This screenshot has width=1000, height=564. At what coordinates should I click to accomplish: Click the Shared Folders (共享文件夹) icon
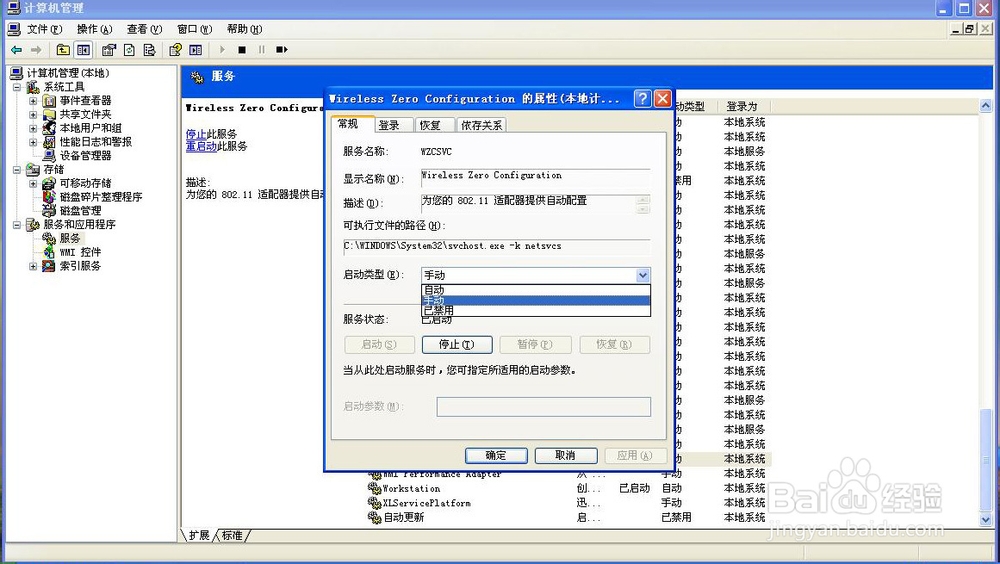[49, 115]
